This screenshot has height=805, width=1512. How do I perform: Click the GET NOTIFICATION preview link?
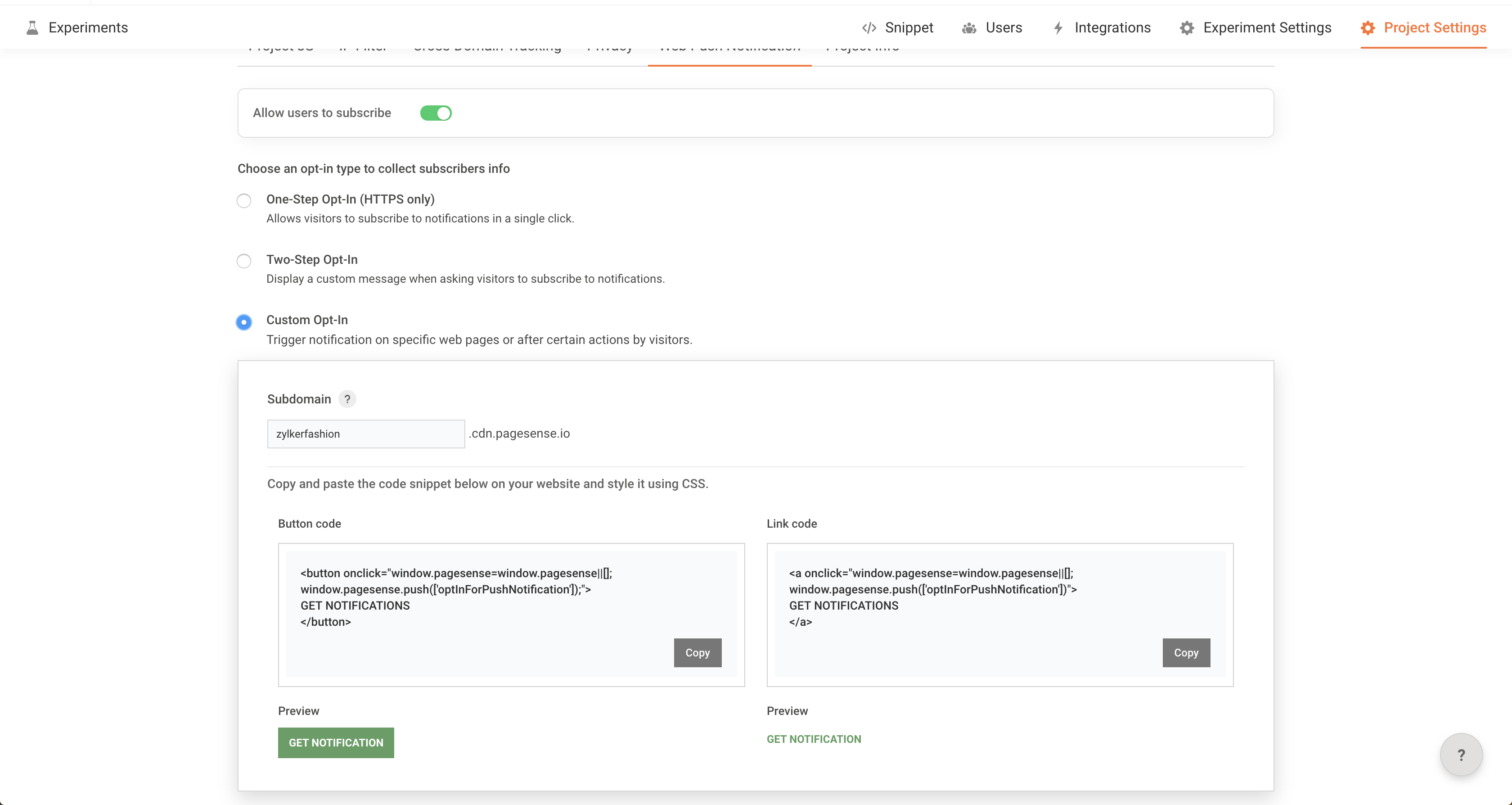pos(814,739)
